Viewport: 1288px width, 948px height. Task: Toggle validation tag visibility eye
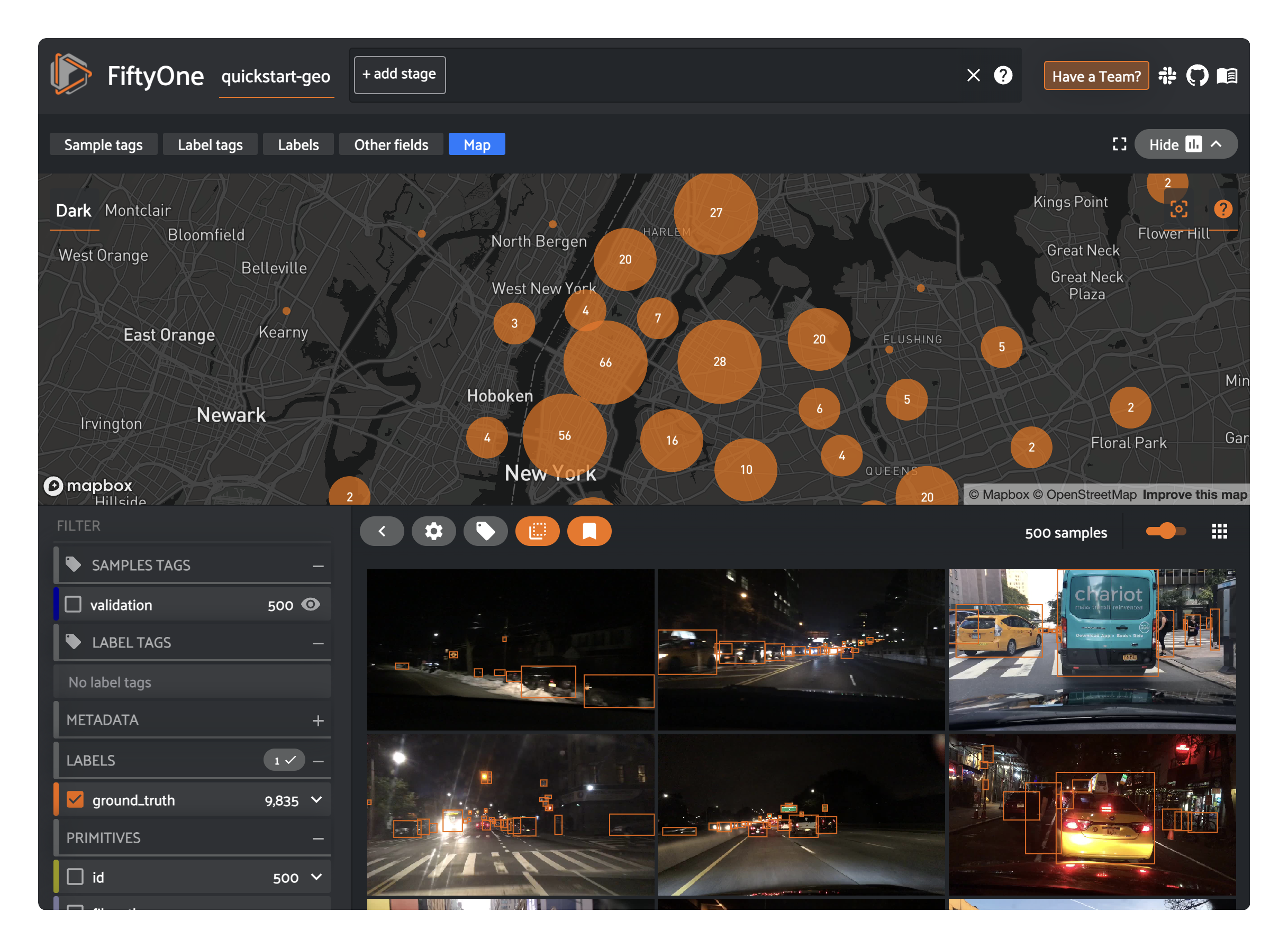pos(311,604)
